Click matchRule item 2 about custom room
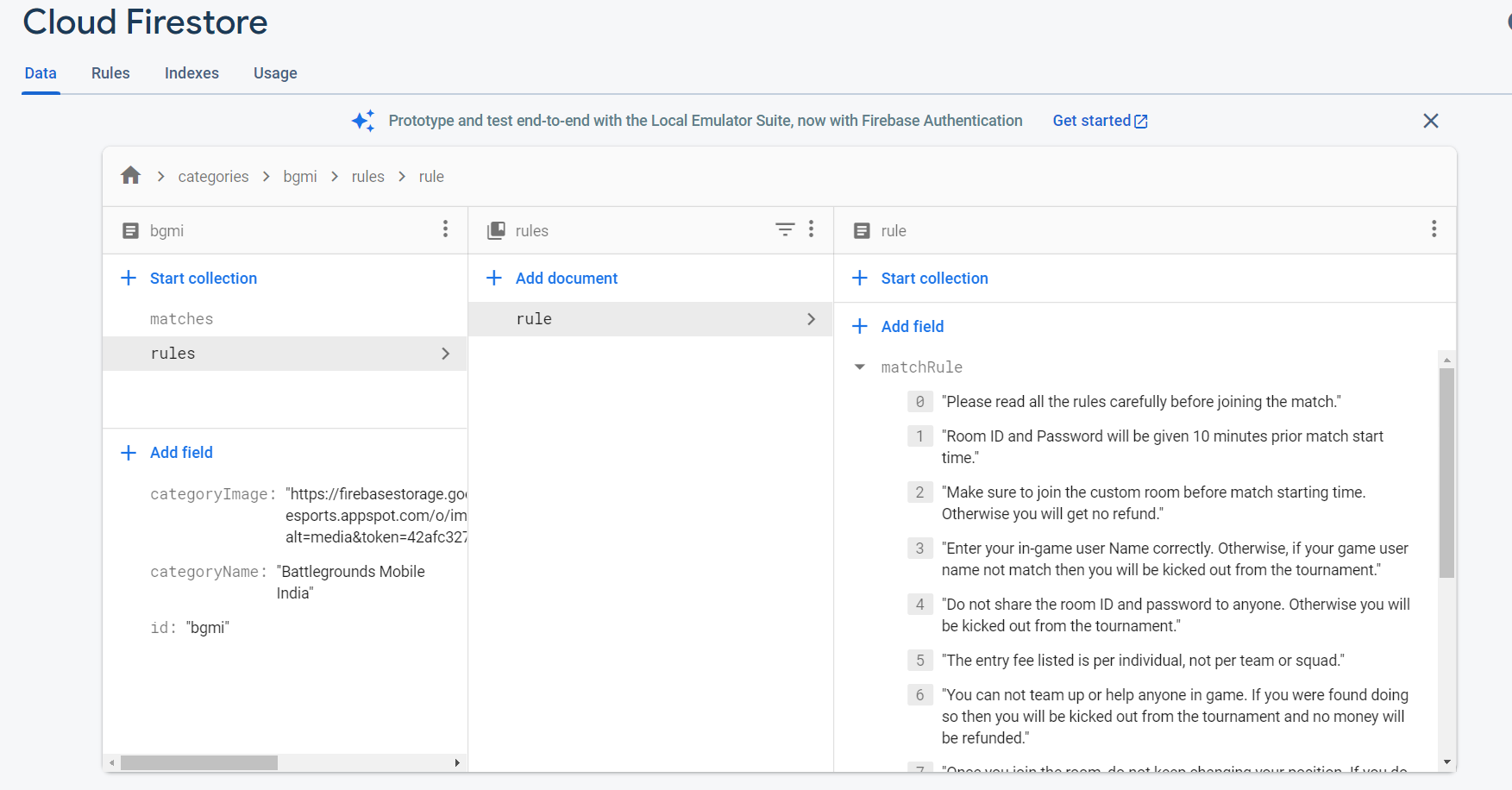This screenshot has height=790, width=1512. (1154, 503)
